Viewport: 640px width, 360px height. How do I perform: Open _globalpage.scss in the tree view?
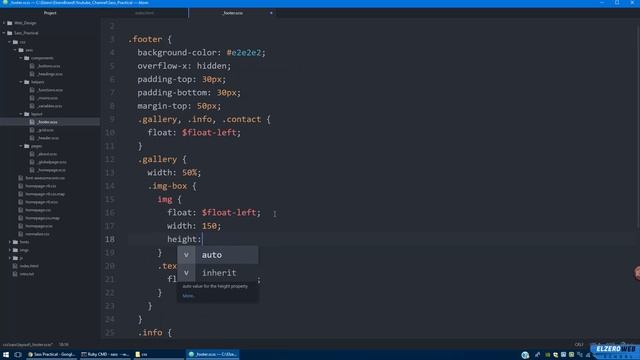click(52, 162)
